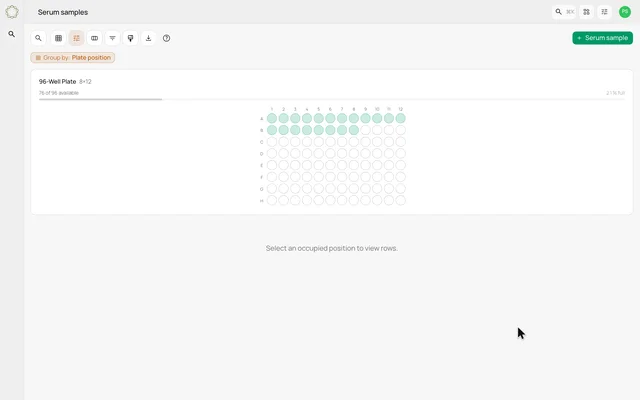The height and width of the screenshot is (400, 640).
Task: Select occupied well A10
Action: pyautogui.click(x=377, y=118)
